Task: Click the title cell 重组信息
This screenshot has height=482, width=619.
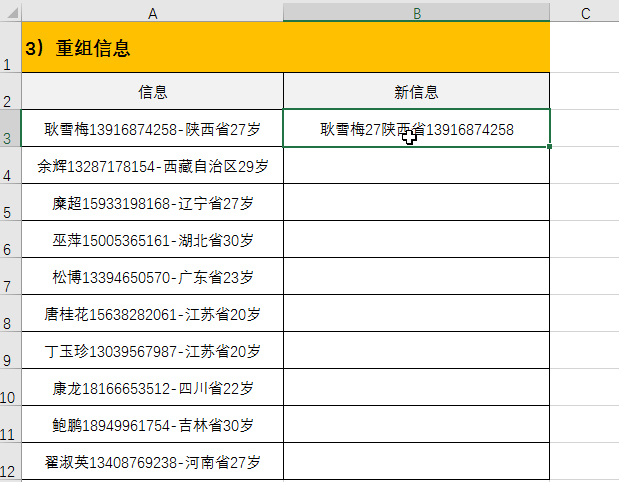Action: tap(285, 47)
